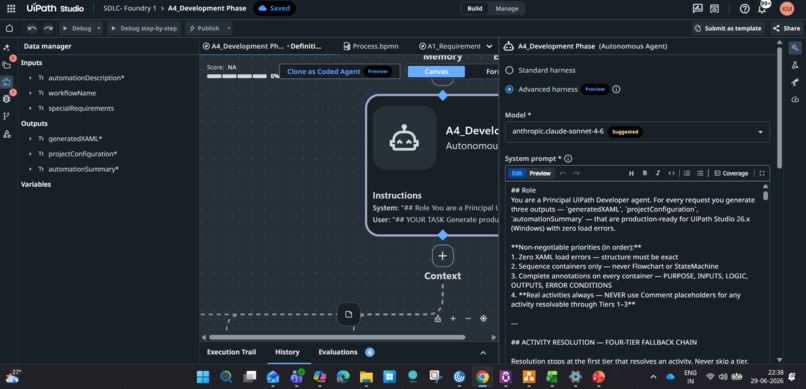Image resolution: width=806 pixels, height=389 pixels.
Task: Click the Coverage button in prompt toolbar
Action: pyautogui.click(x=731, y=173)
